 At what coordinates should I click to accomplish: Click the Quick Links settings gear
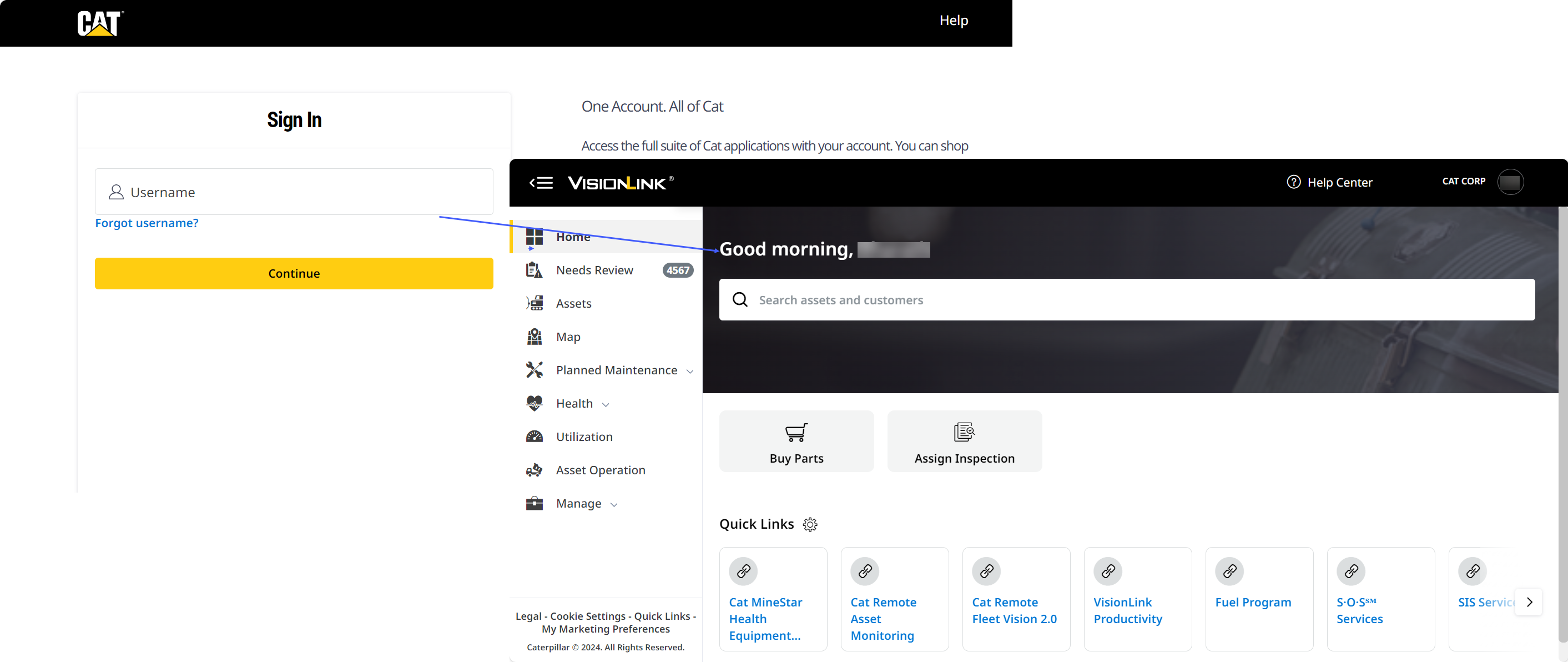point(810,524)
